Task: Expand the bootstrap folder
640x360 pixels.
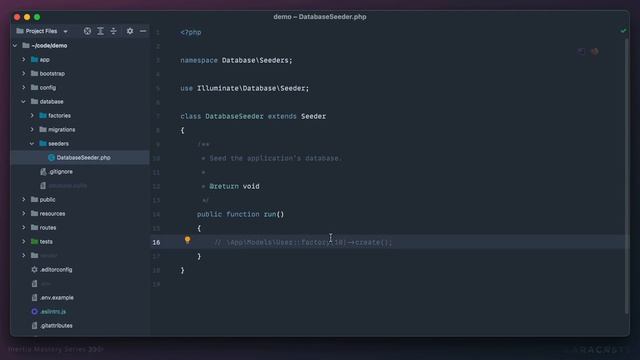Action: tap(24, 73)
